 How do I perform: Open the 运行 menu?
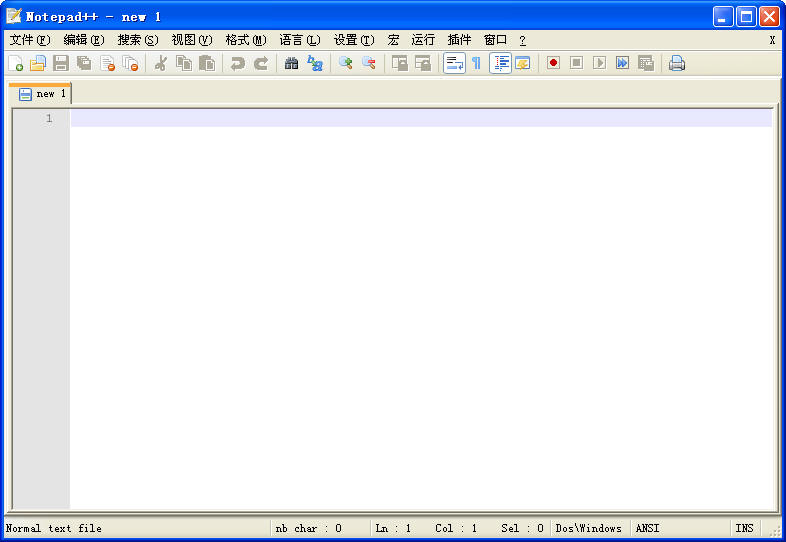pyautogui.click(x=423, y=40)
